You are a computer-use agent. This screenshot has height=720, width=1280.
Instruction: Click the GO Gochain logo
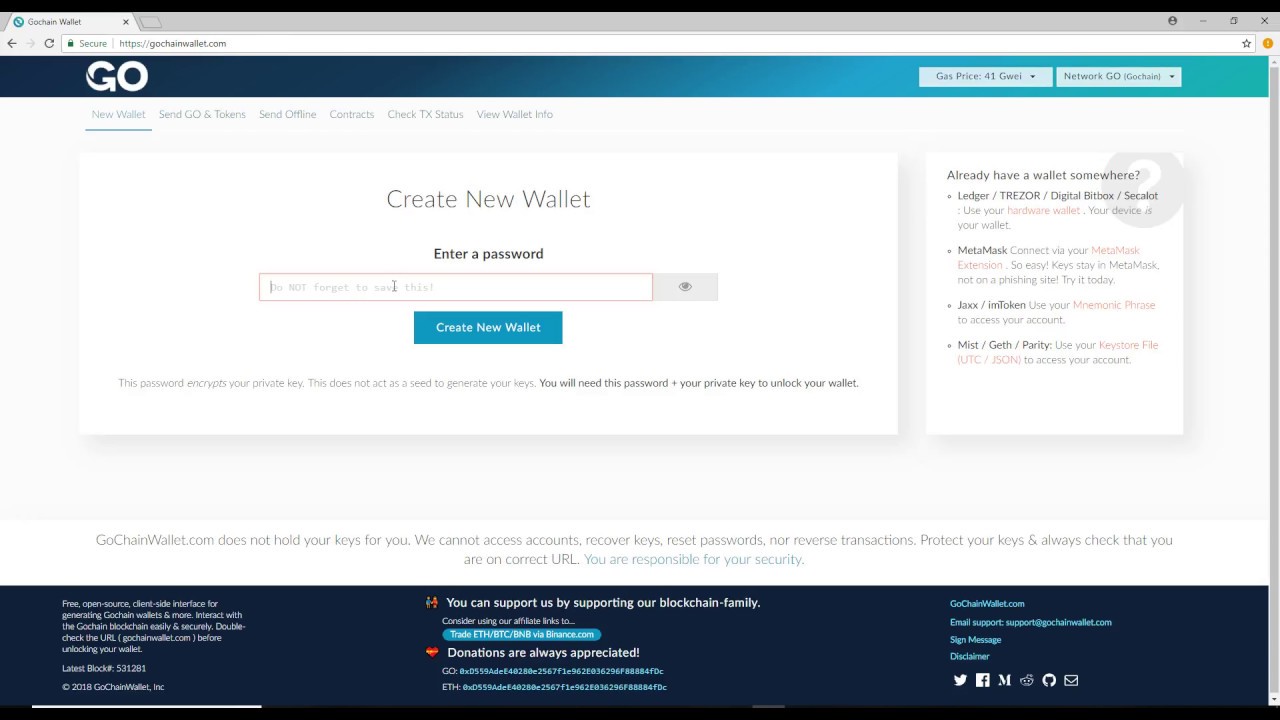pos(117,76)
